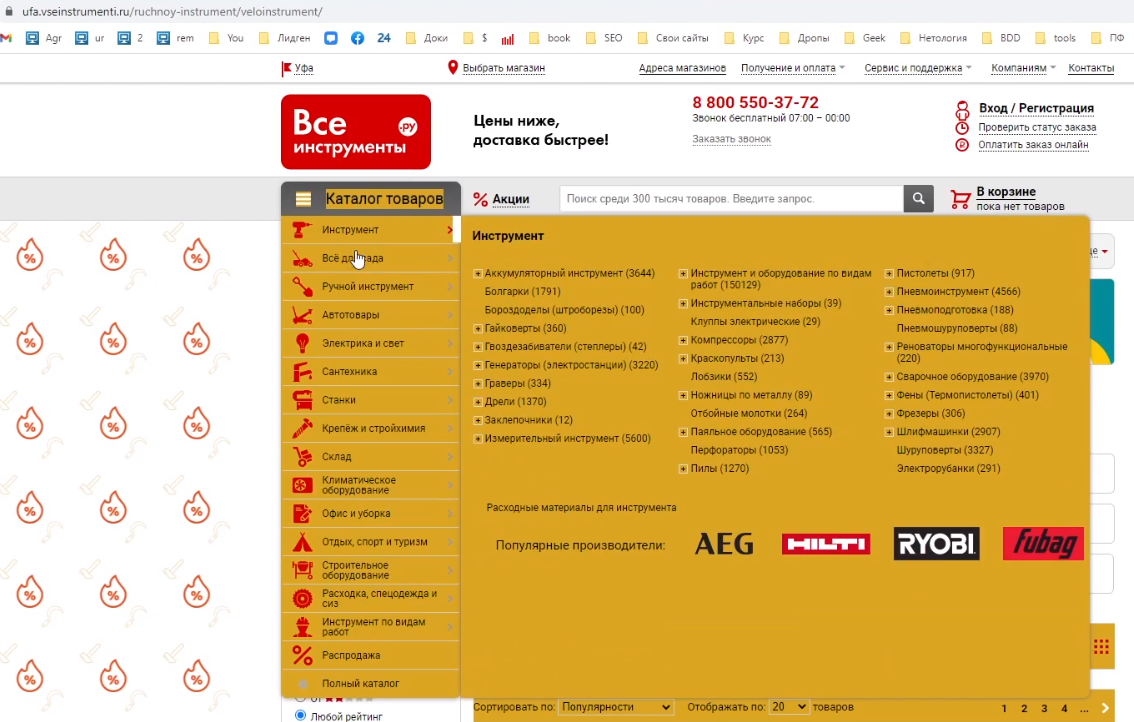
Task: Open Болгарки (1791) category link
Action: (522, 292)
